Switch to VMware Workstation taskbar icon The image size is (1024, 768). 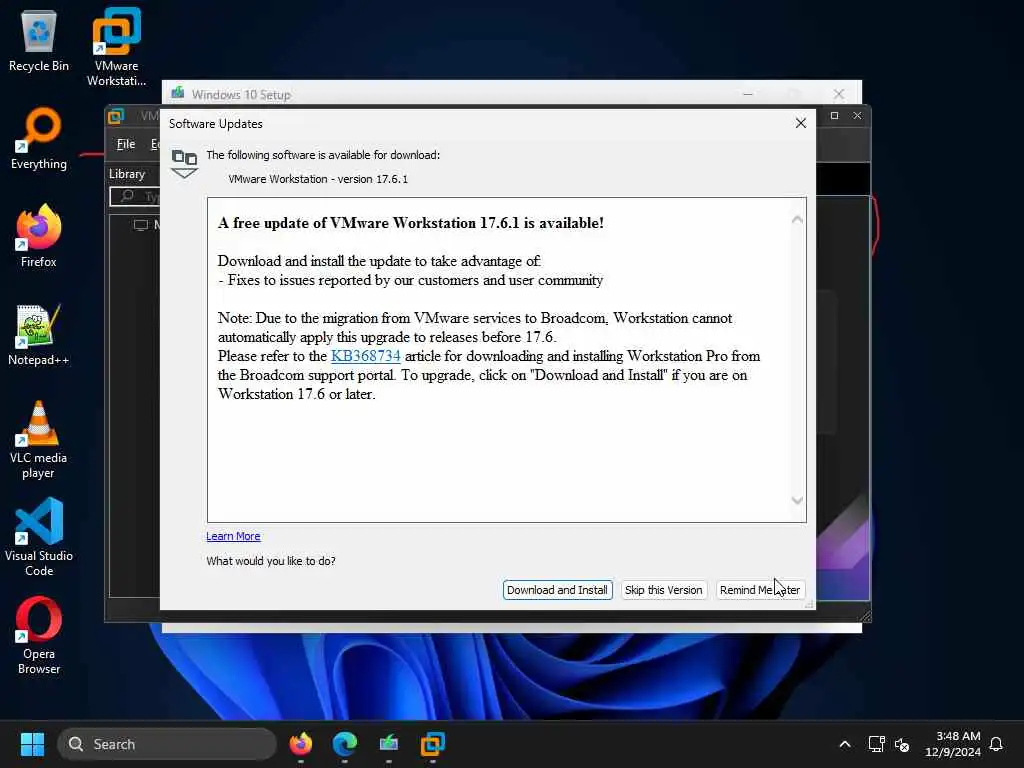pos(432,744)
